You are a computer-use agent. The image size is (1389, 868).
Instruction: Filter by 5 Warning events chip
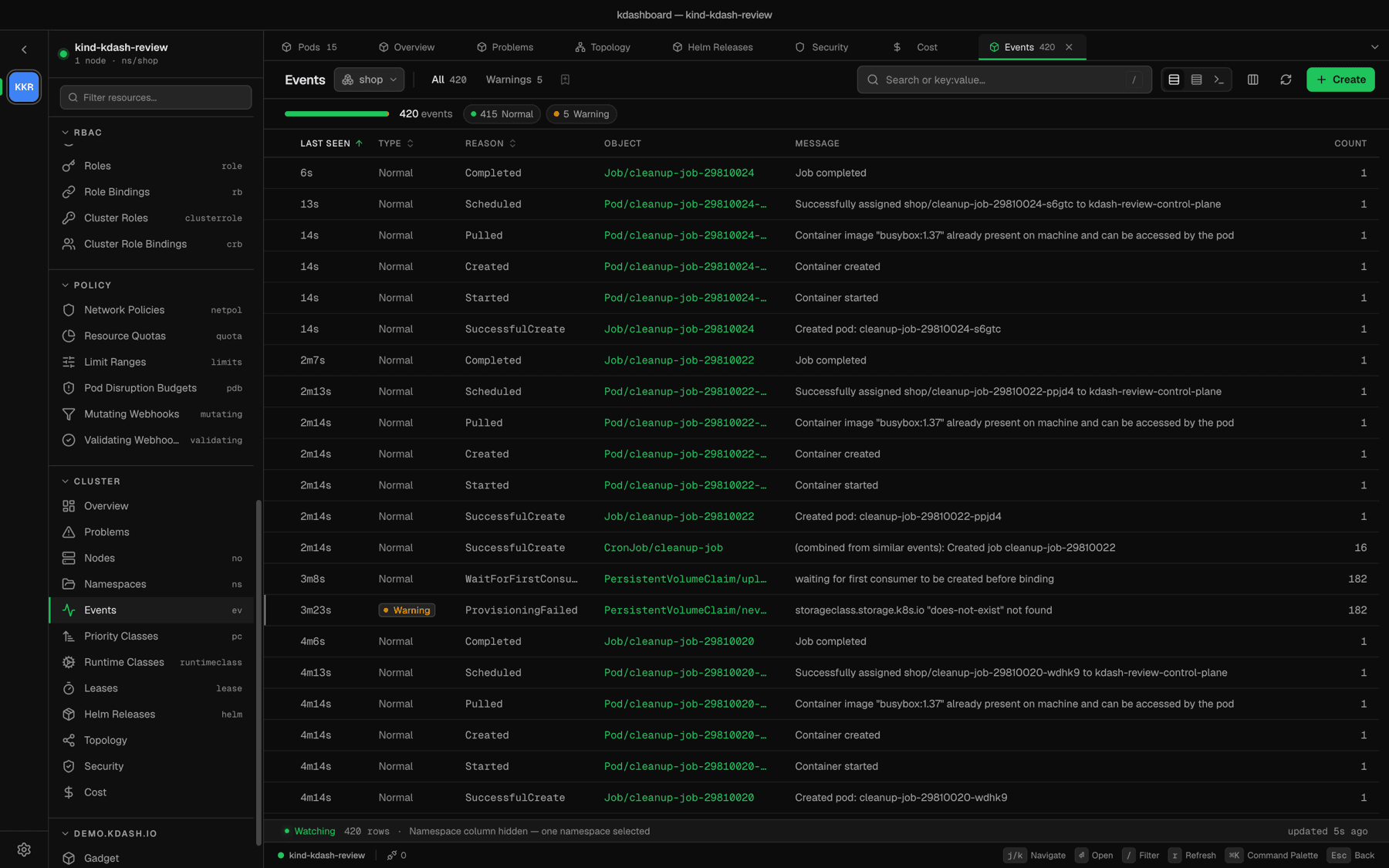[x=581, y=114]
